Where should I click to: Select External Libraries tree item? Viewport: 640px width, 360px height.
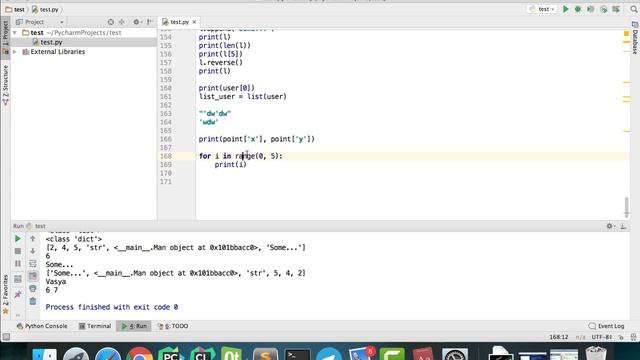click(x=58, y=52)
